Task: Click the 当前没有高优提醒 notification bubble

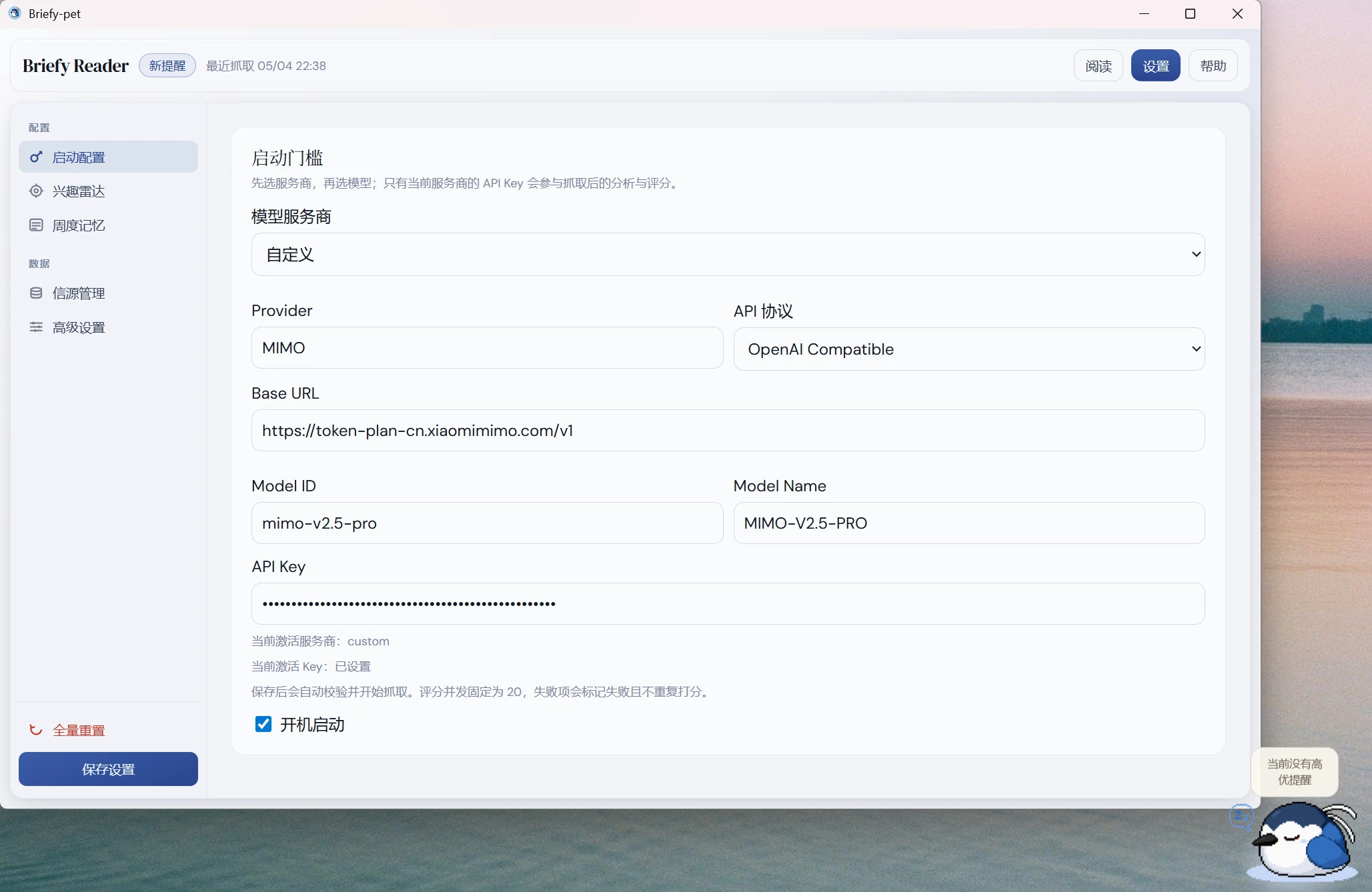Action: click(1294, 771)
